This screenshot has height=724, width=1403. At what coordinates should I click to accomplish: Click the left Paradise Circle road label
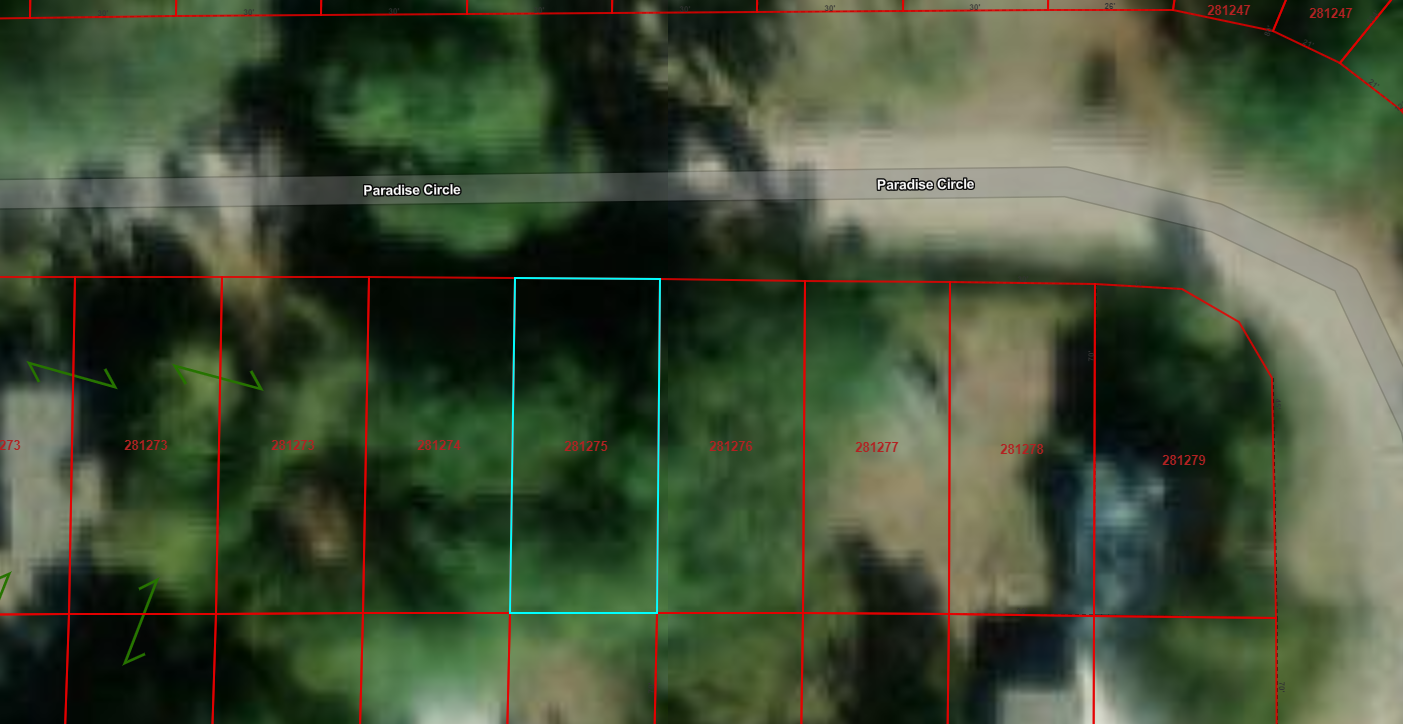click(411, 190)
